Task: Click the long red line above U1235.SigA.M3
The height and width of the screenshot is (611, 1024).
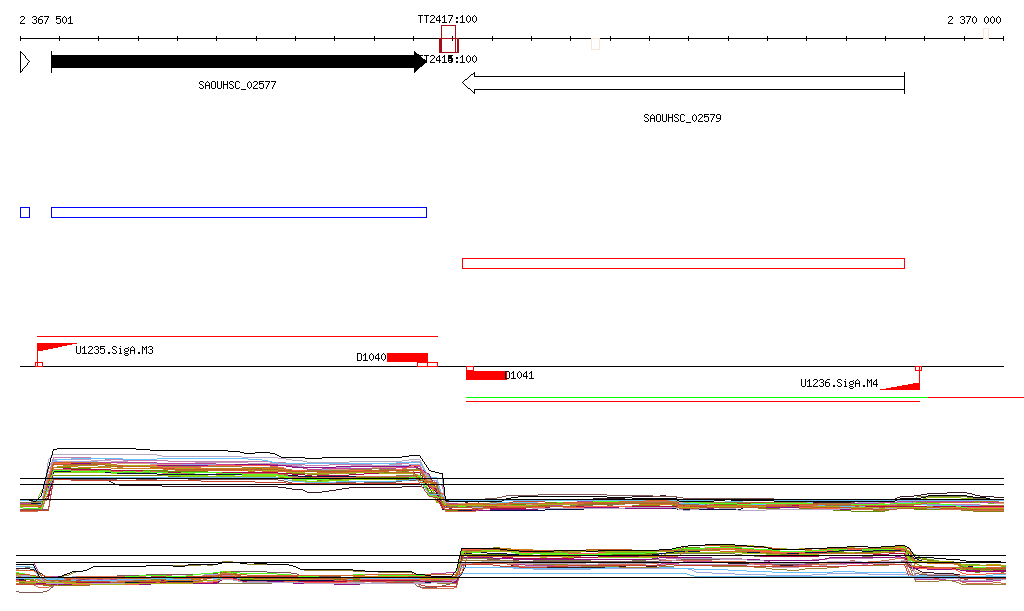Action: point(237,337)
